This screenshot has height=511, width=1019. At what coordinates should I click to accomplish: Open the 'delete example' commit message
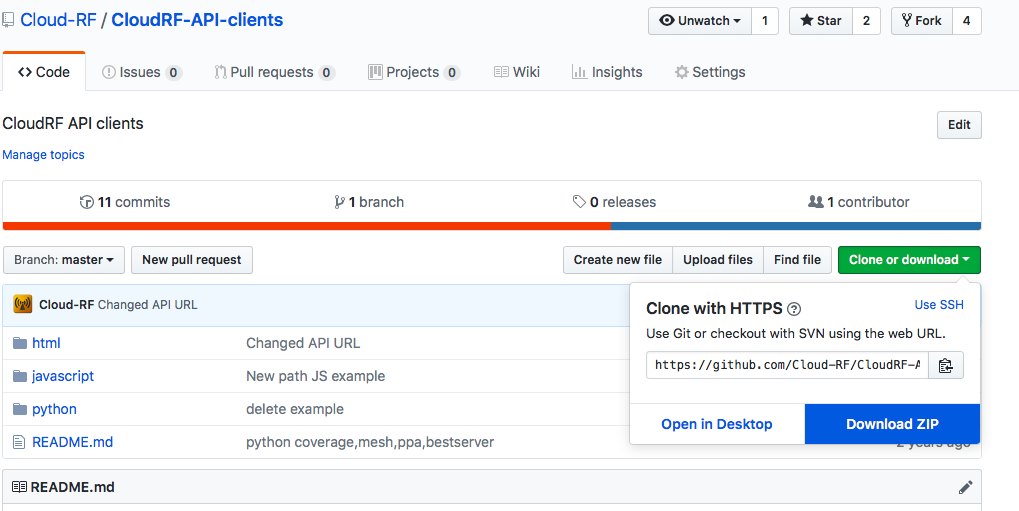coord(295,409)
